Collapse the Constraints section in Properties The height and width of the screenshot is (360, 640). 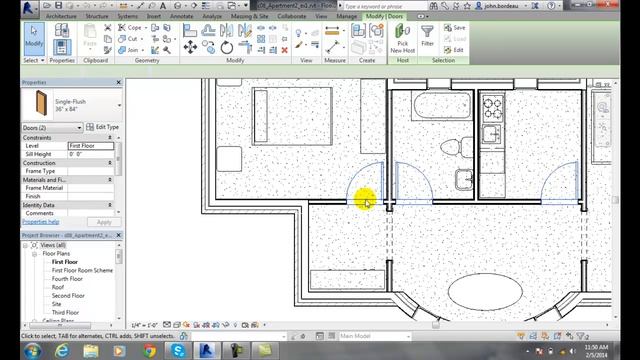click(x=110, y=138)
